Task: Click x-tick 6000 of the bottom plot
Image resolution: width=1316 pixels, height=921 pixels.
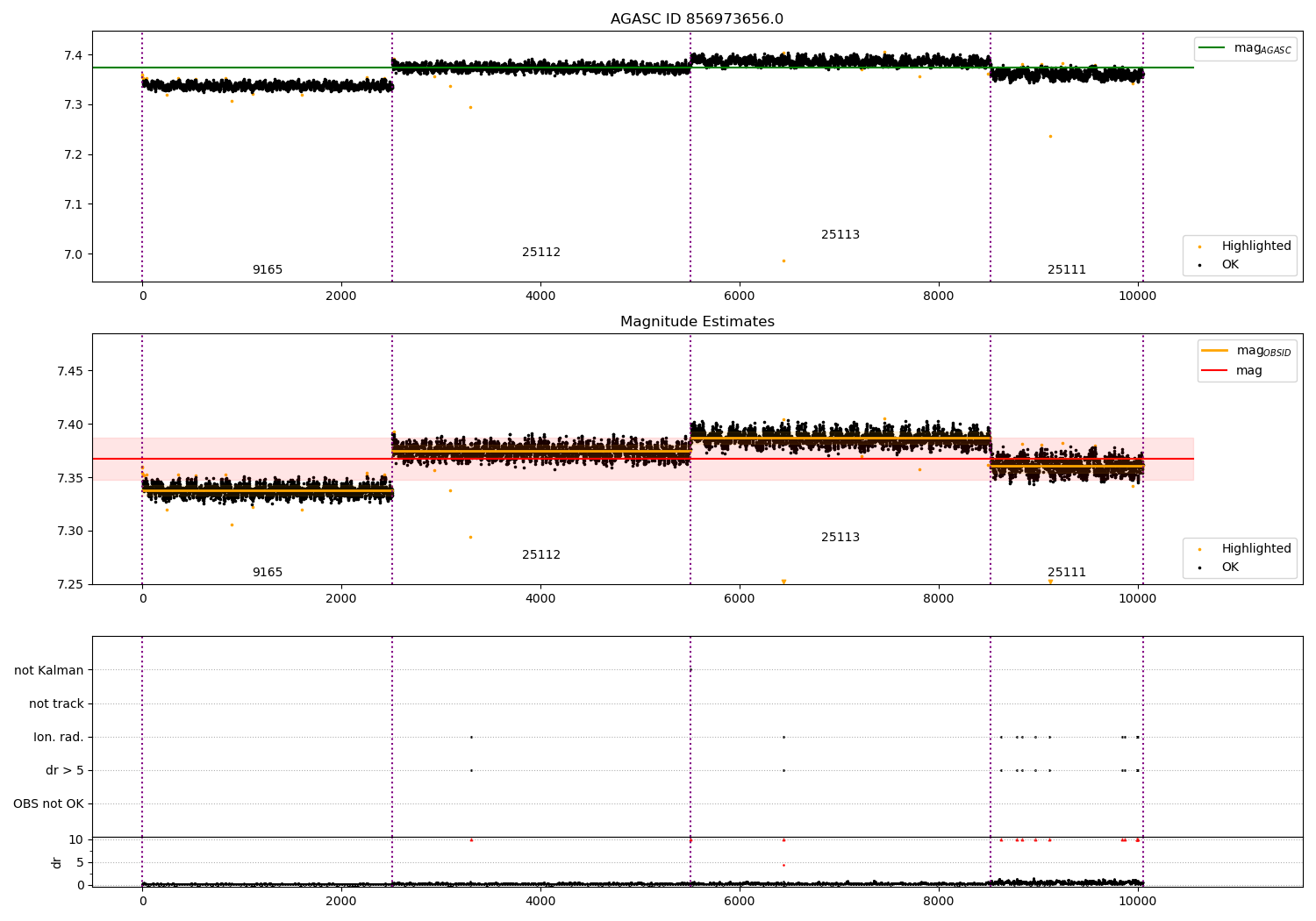Action: click(740, 902)
